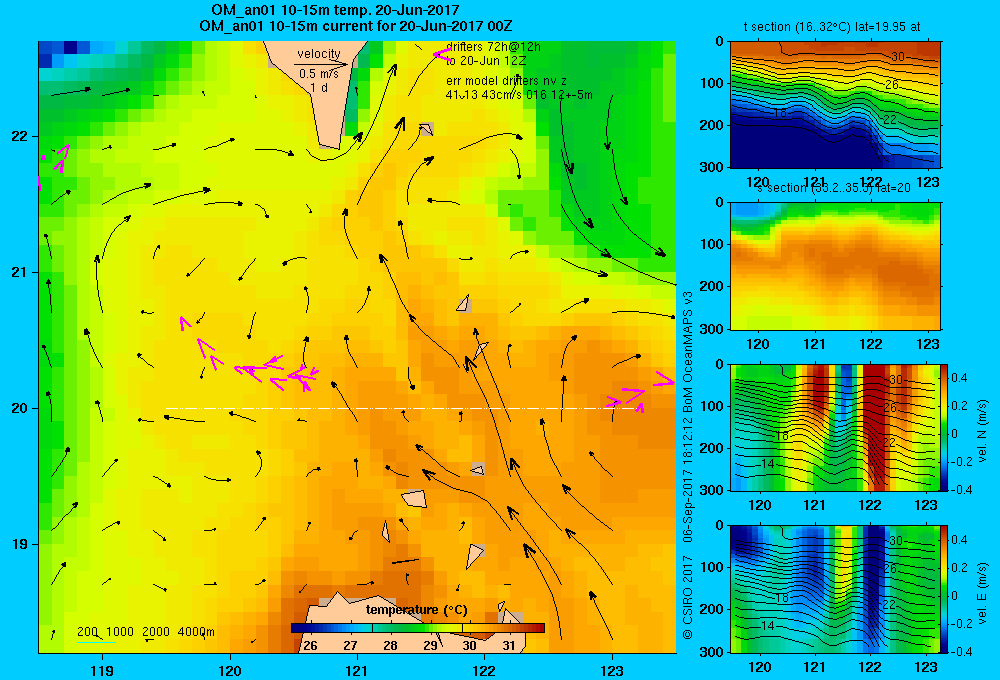This screenshot has width=1000, height=680.
Task: Click depth label '300' of the s section
Action: pyautogui.click(x=713, y=329)
